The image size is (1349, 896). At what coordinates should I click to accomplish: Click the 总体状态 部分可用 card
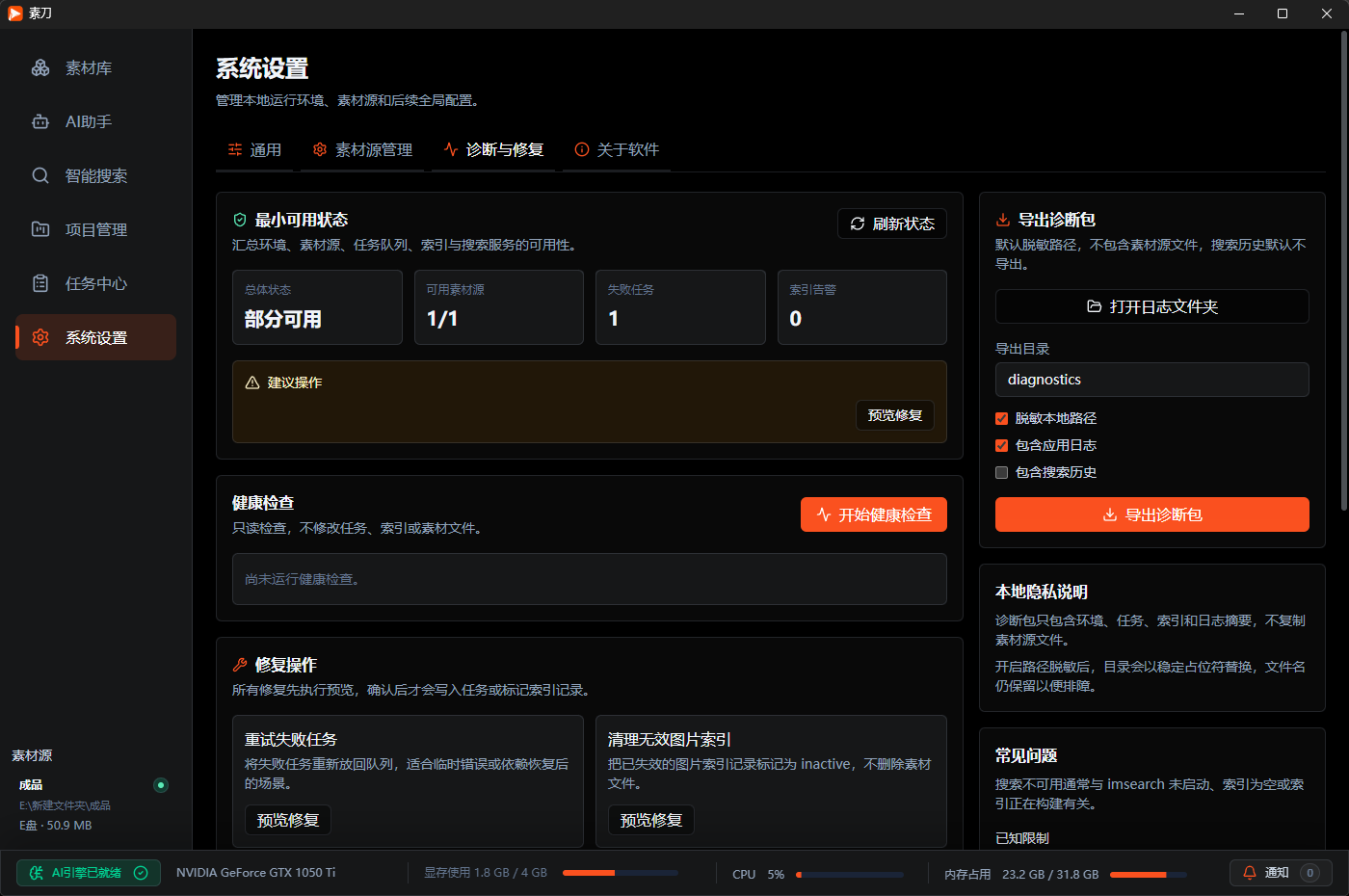[x=317, y=307]
